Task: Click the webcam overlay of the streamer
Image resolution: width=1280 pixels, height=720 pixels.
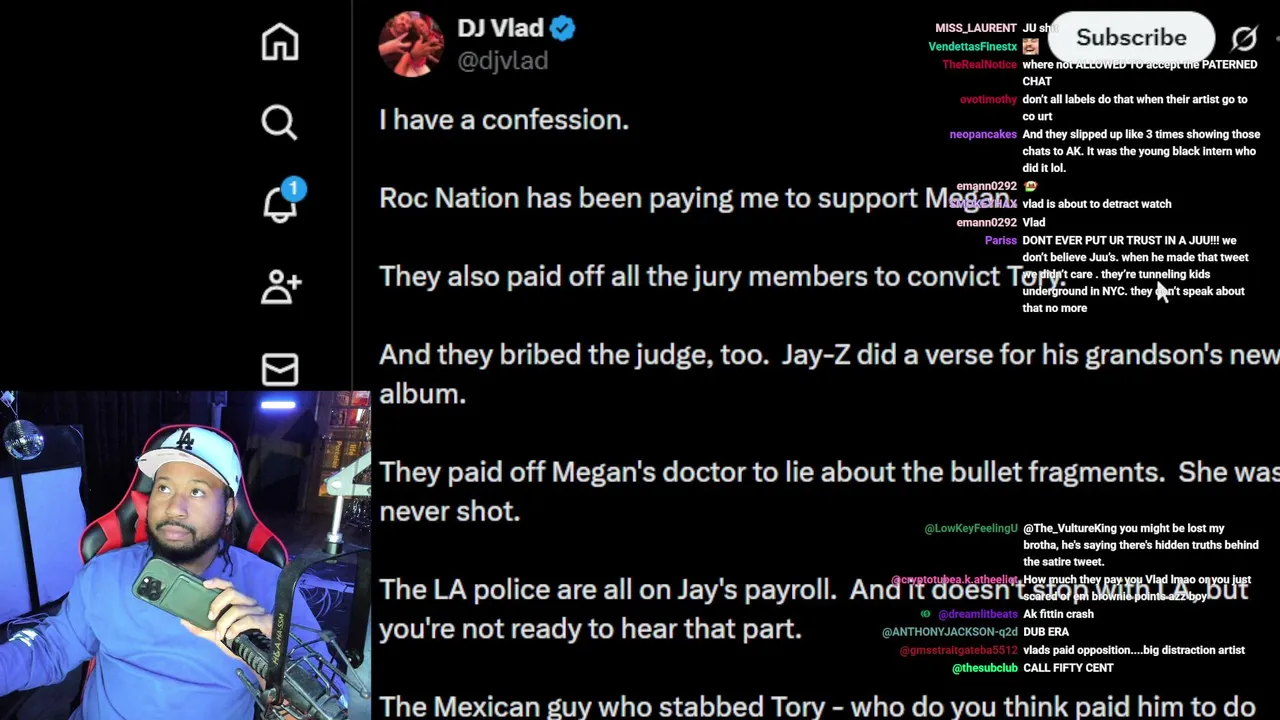Action: pyautogui.click(x=185, y=555)
